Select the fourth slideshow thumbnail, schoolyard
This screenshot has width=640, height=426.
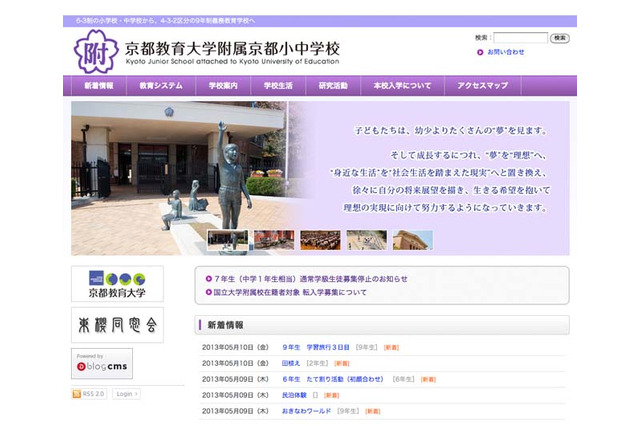(x=367, y=240)
